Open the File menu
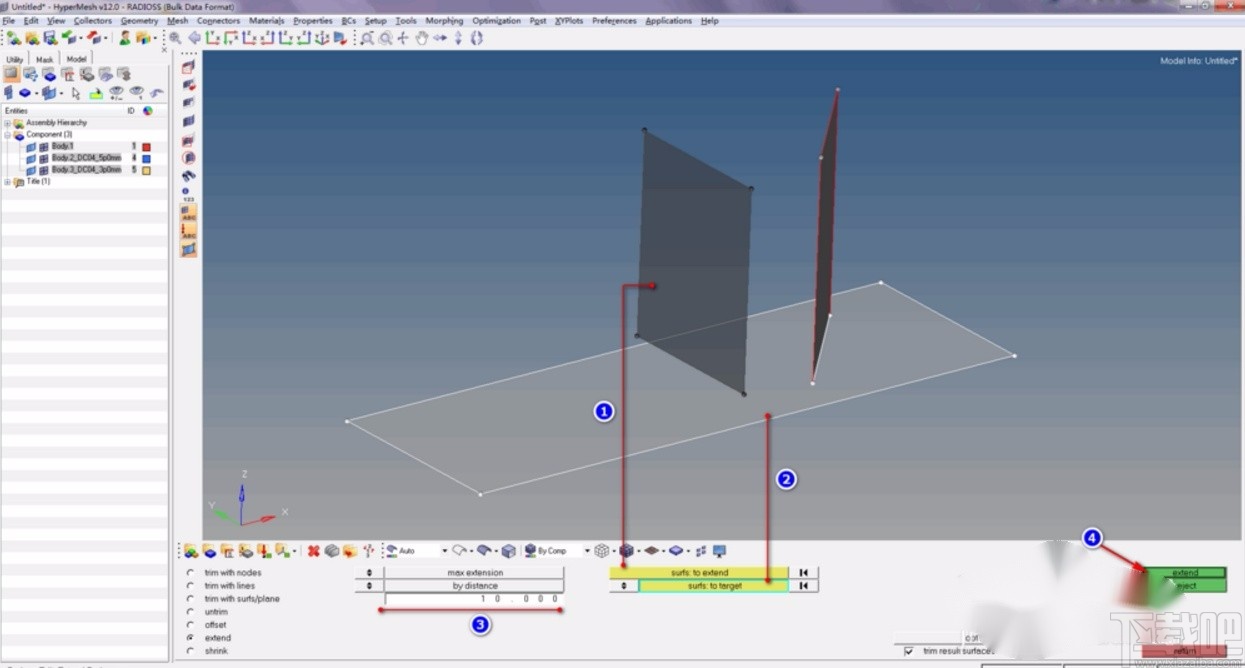 tap(8, 20)
